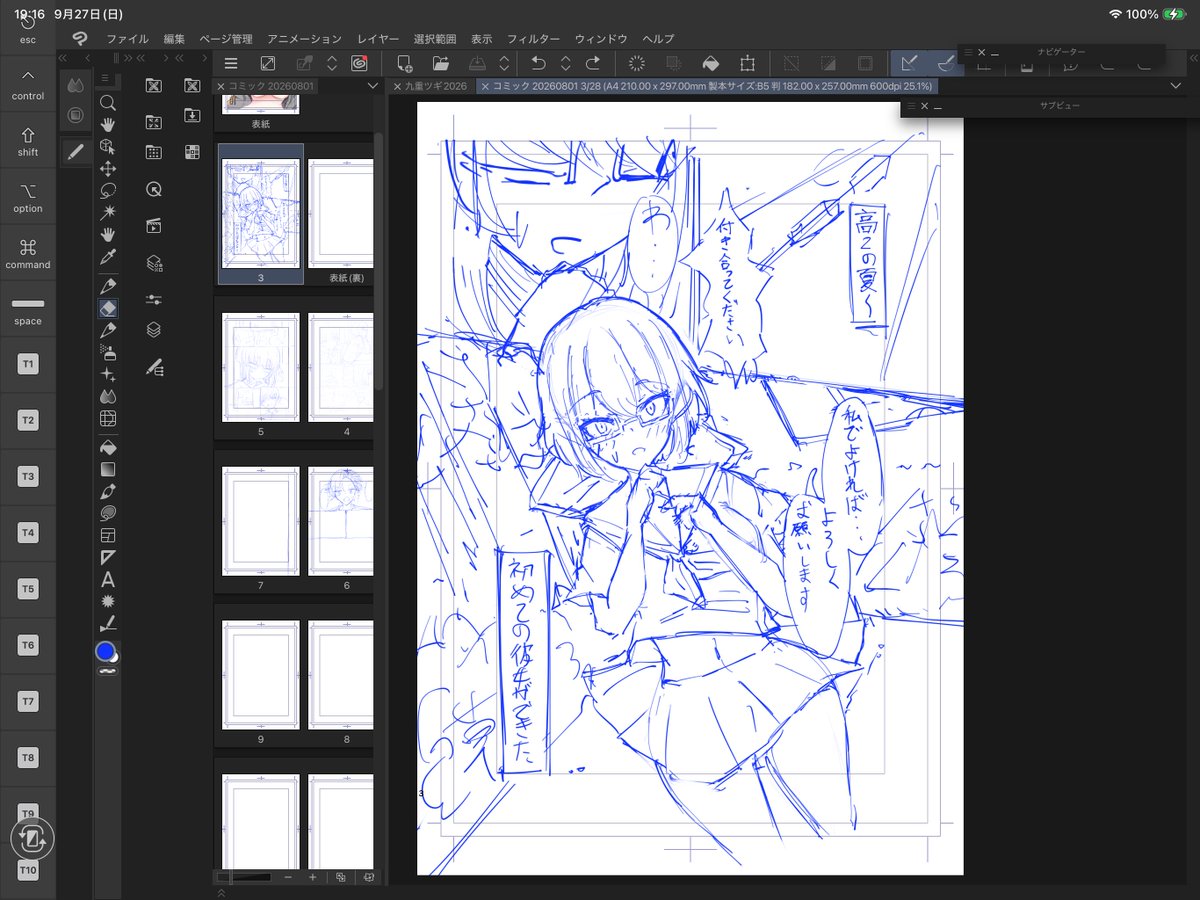
Task: Select the Eraser tool
Action: click(108, 308)
